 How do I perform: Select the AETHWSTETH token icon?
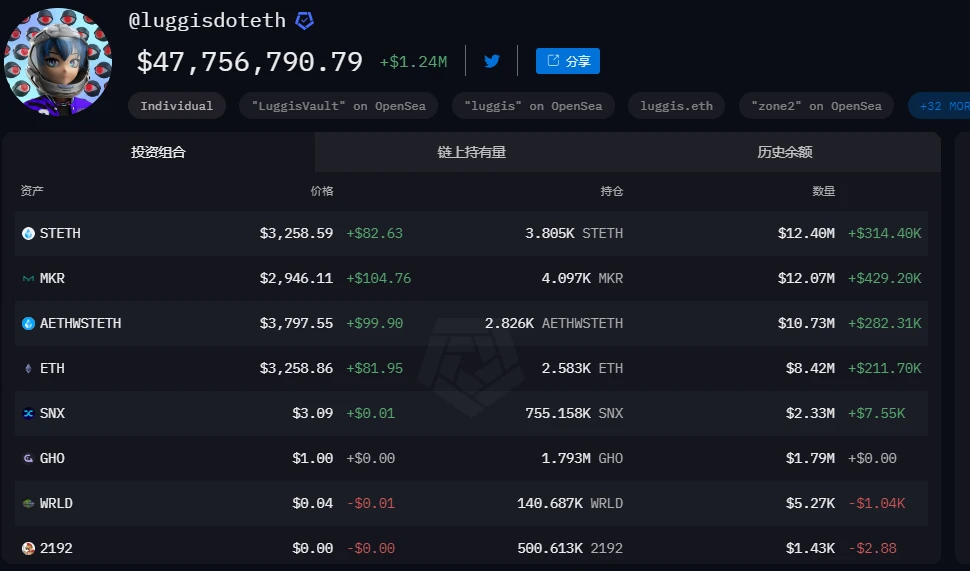pyautogui.click(x=28, y=323)
